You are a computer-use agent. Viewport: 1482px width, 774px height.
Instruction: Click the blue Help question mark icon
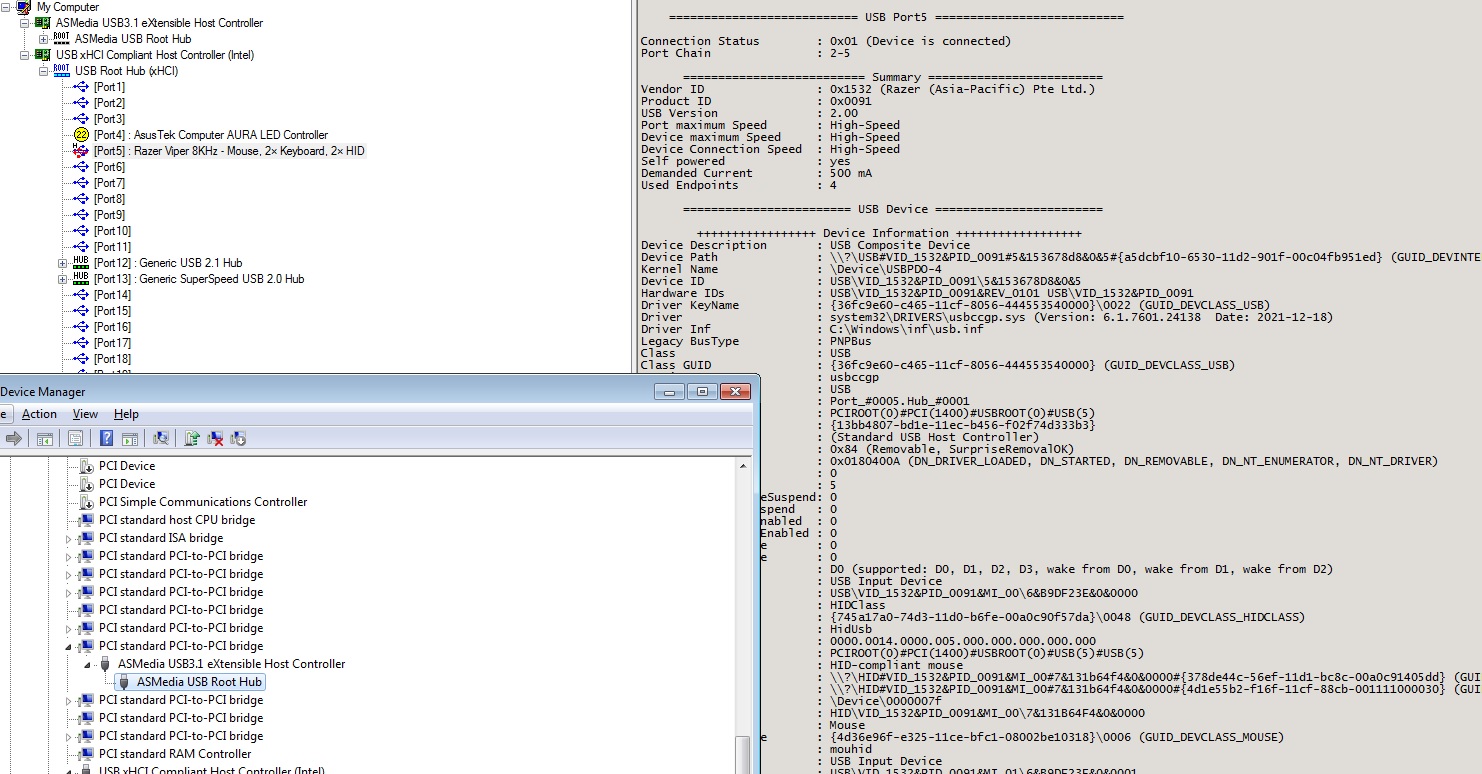pos(106,438)
